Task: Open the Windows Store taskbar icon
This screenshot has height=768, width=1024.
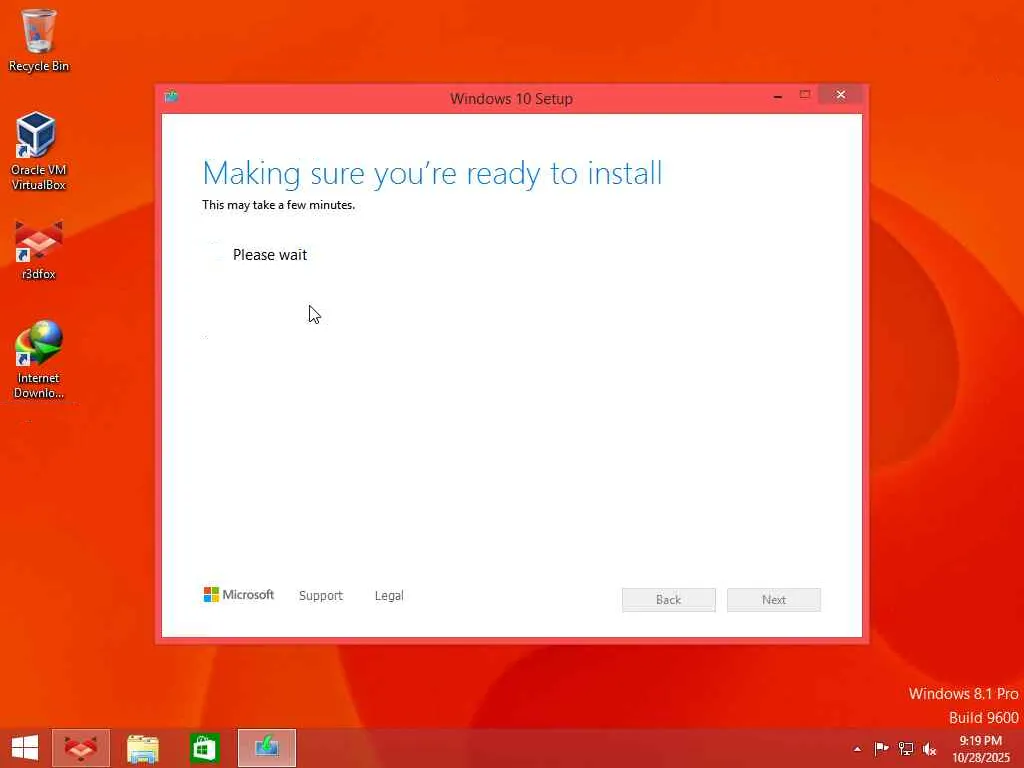Action: click(x=204, y=748)
